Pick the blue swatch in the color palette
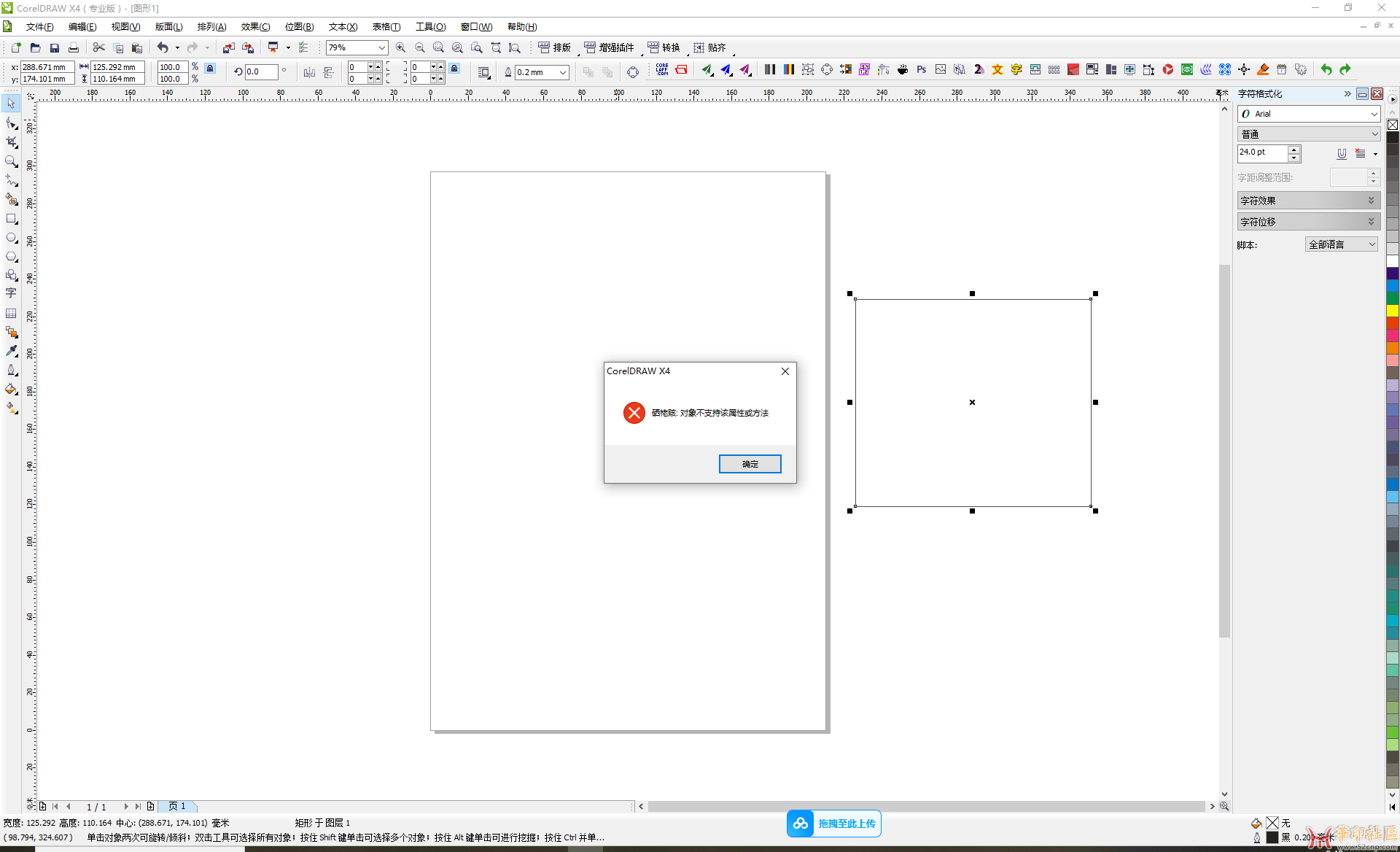Viewport: 1400px width, 852px height. tap(1392, 286)
